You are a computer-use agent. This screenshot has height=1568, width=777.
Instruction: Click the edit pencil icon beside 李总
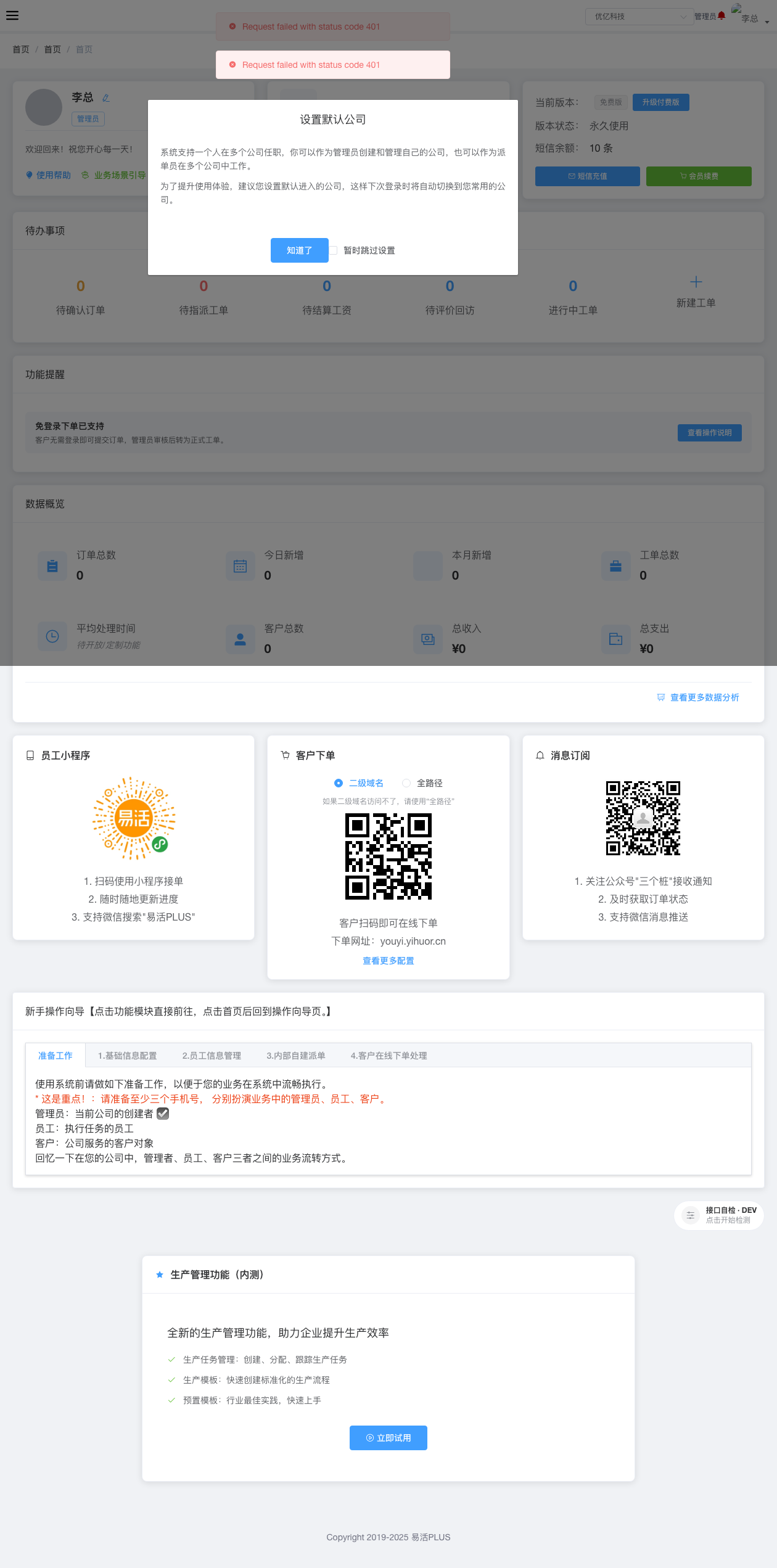tap(105, 97)
